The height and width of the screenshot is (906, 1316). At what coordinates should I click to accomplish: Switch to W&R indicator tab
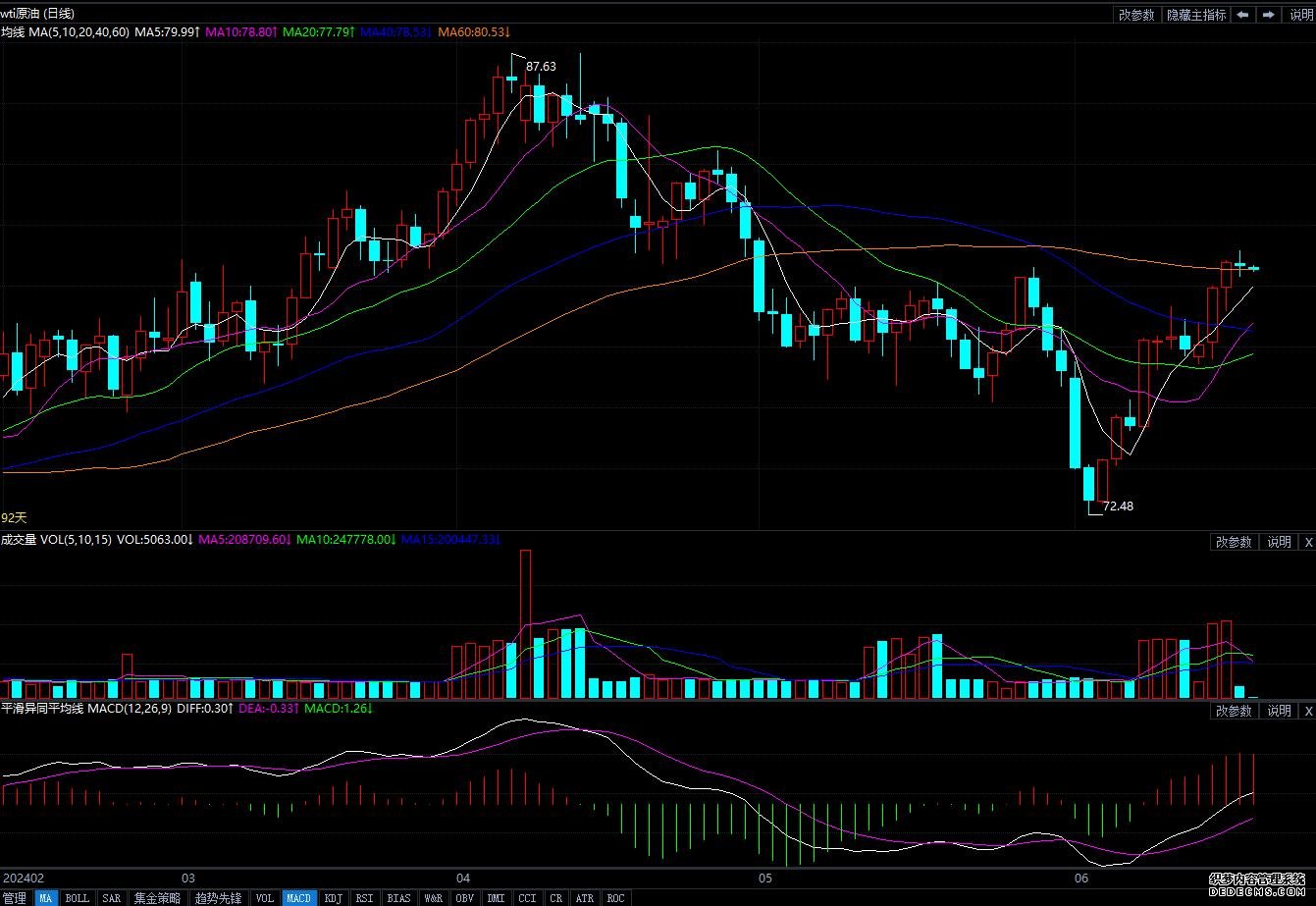click(x=434, y=898)
